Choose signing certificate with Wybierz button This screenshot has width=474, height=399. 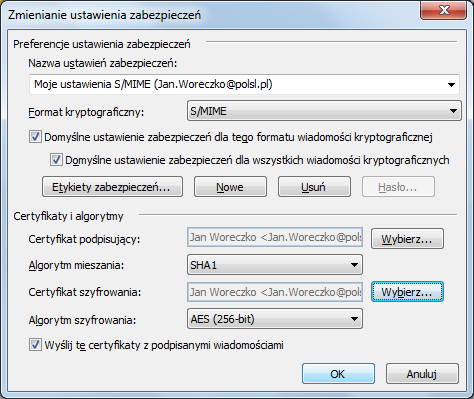(x=407, y=239)
